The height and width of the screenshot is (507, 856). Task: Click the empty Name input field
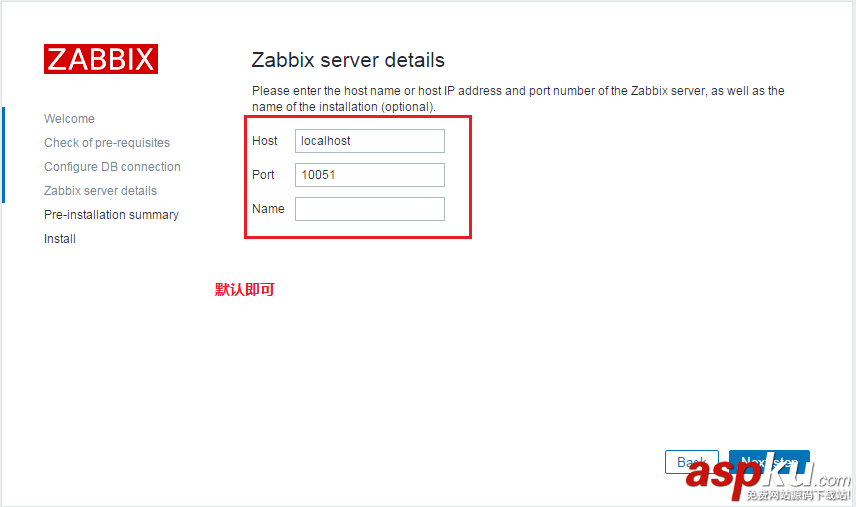click(369, 209)
